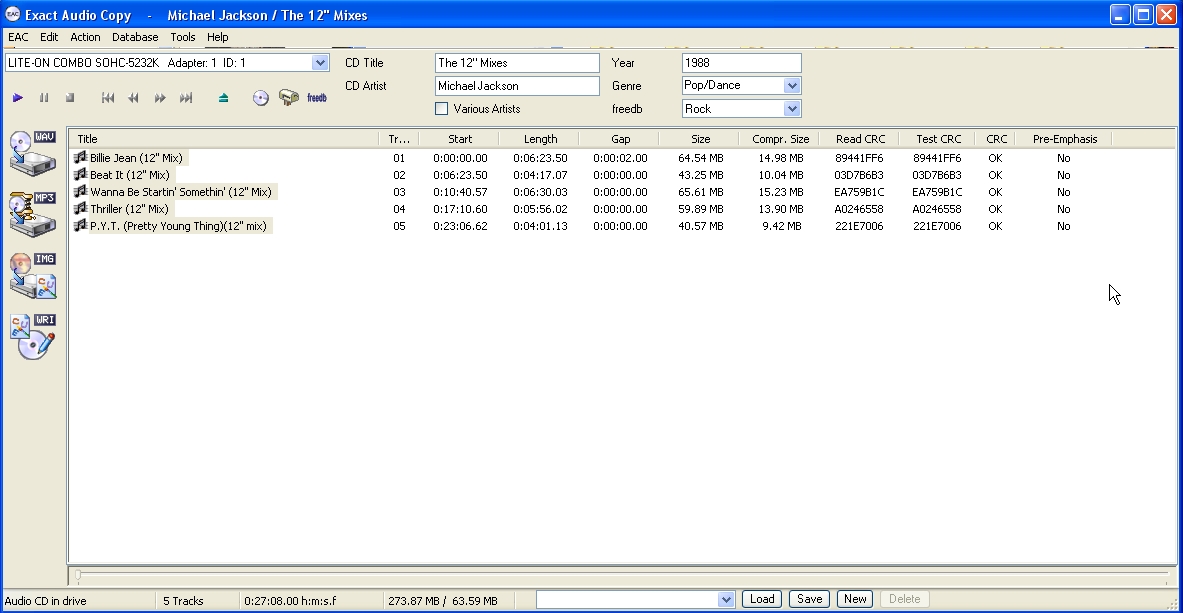Click the CD Title input field
Viewport: 1183px width, 613px height.
click(x=517, y=63)
